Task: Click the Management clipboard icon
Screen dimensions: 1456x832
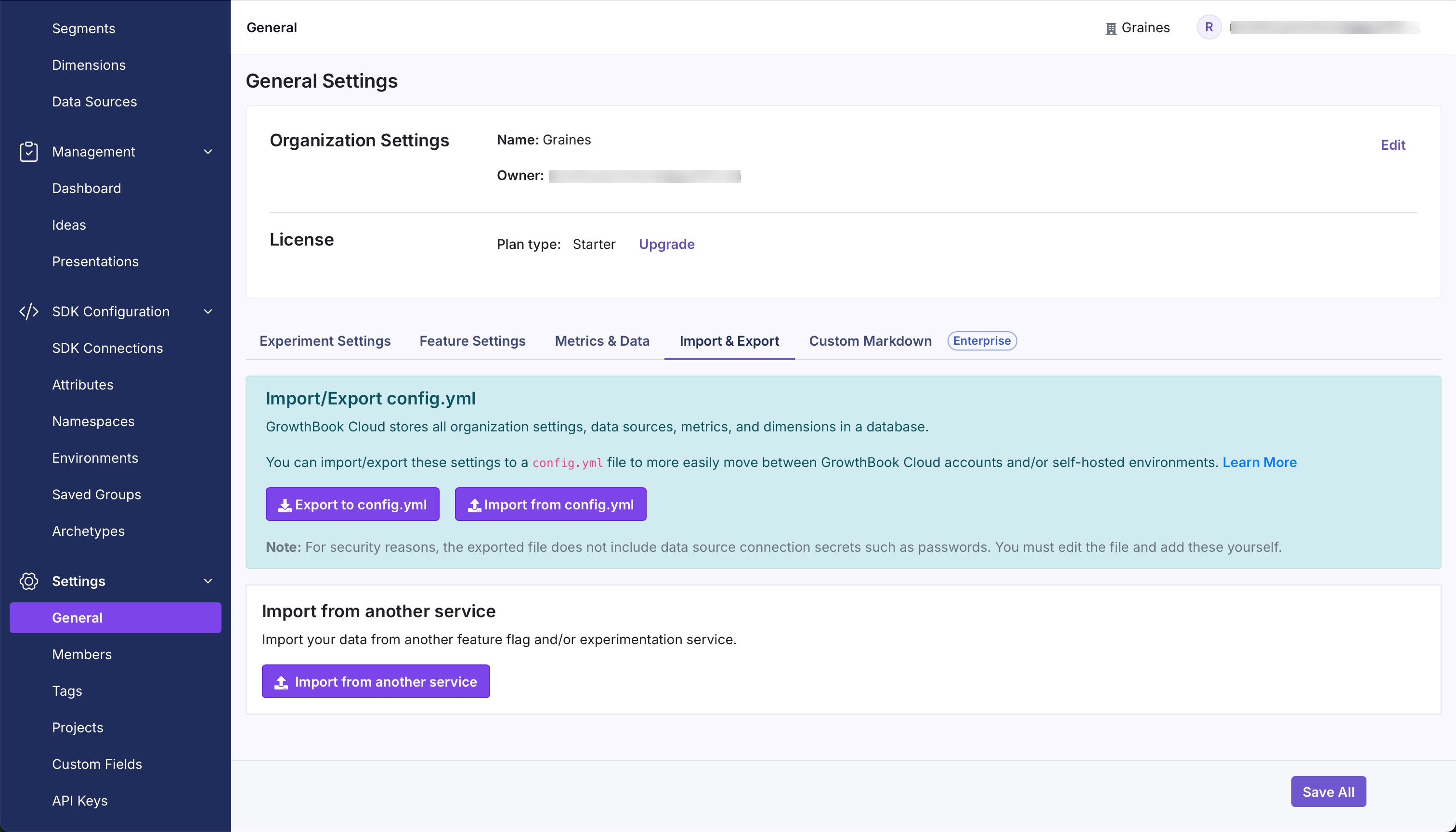Action: pyautogui.click(x=28, y=152)
